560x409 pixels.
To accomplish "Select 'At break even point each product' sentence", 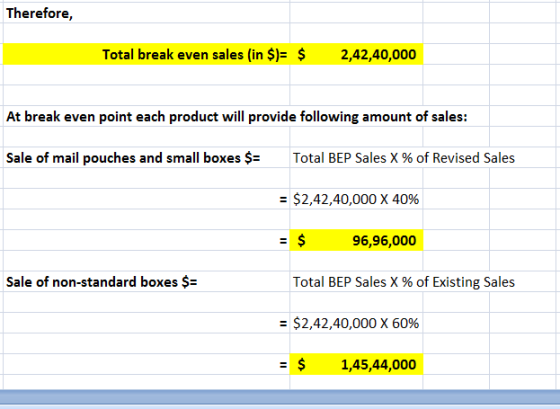I will coord(237,117).
